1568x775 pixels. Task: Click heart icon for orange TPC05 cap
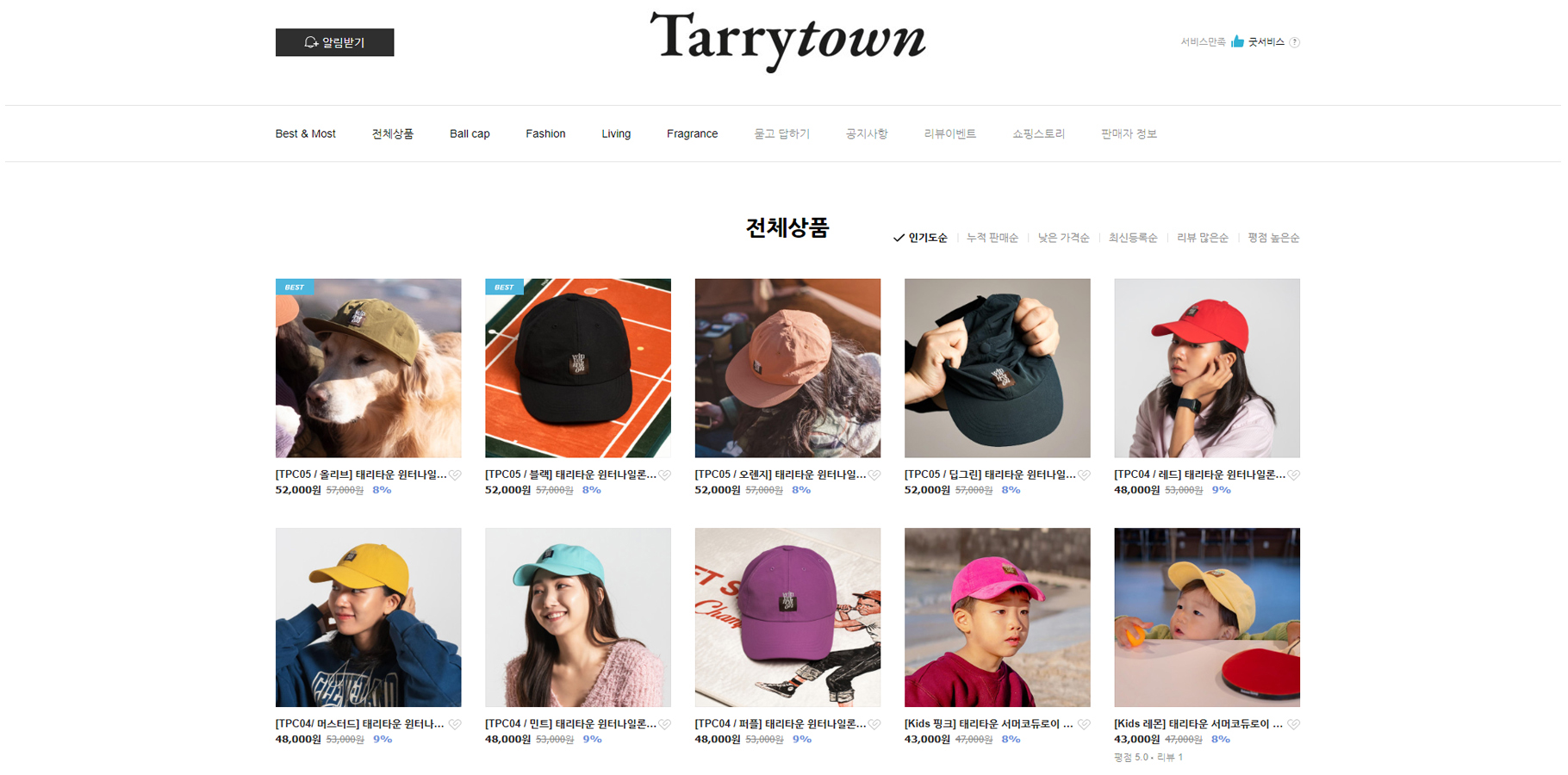tap(874, 475)
